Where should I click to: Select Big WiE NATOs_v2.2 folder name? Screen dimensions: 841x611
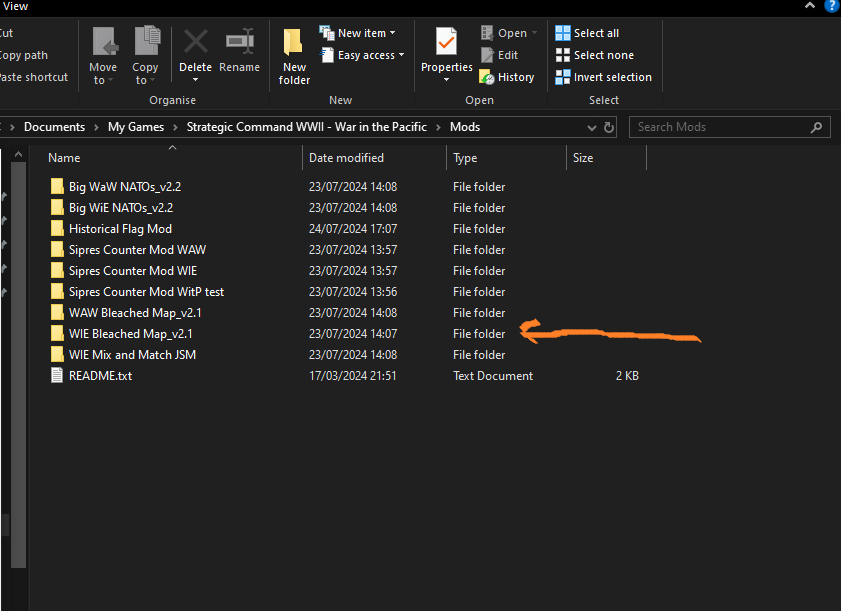121,208
